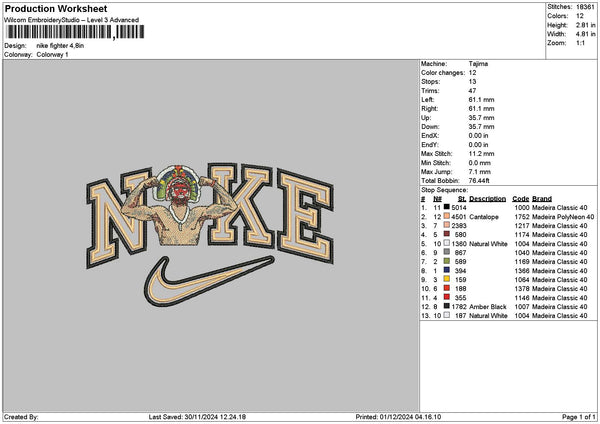Click the gray swatch beside 867 stitches
Viewport: 600px width, 424px height.
(x=447, y=252)
